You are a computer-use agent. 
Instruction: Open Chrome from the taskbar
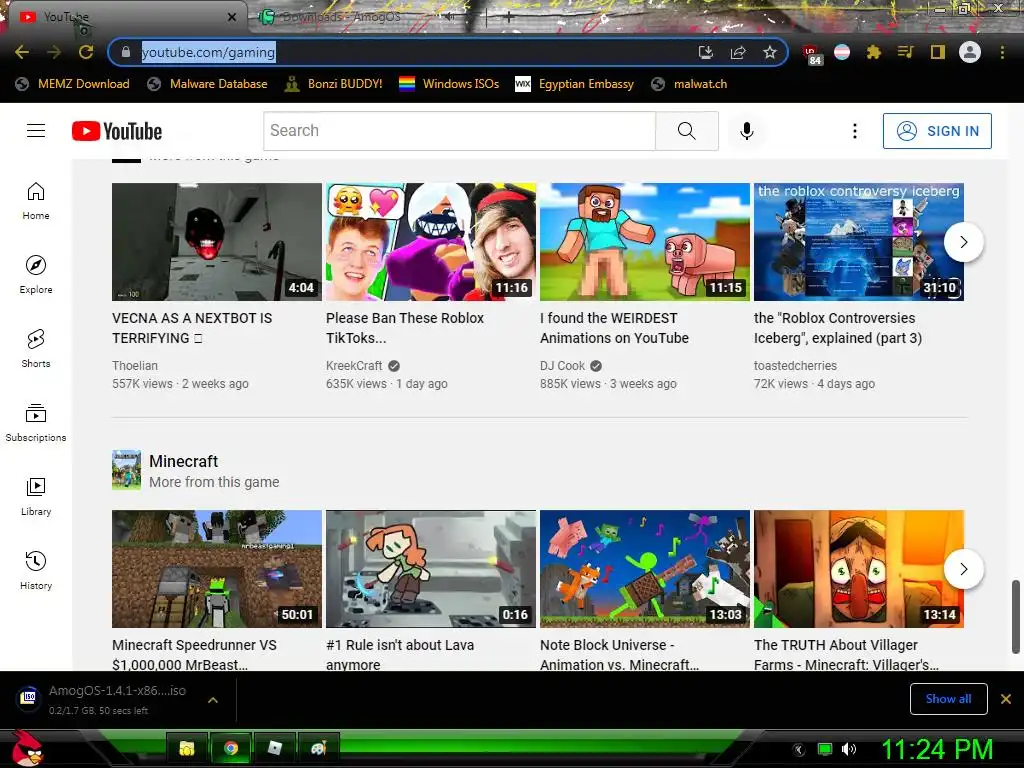tap(231, 748)
